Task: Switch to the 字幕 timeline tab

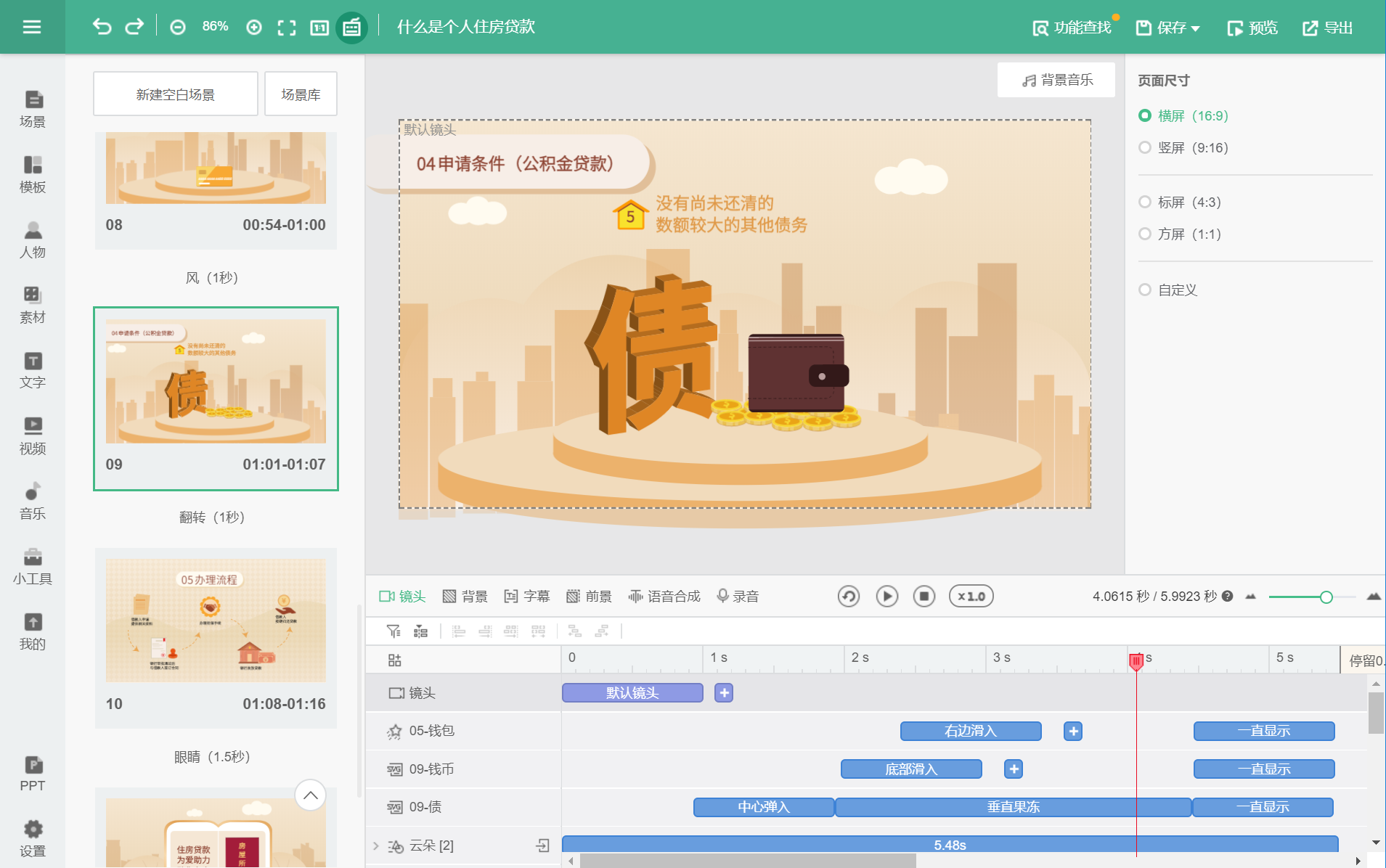Action: coord(526,596)
